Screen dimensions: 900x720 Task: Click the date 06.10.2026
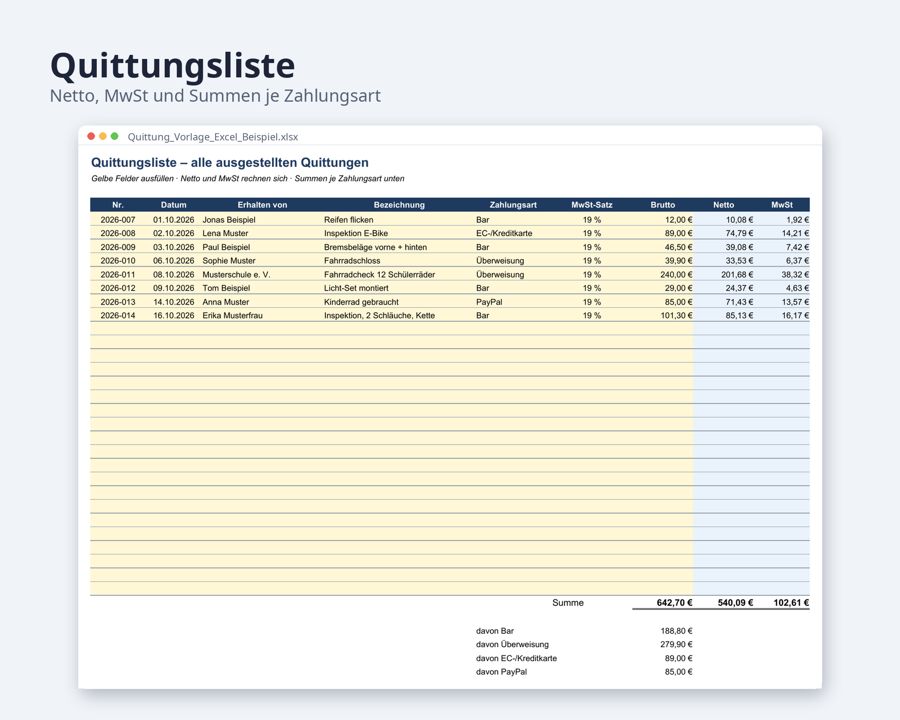[173, 261]
